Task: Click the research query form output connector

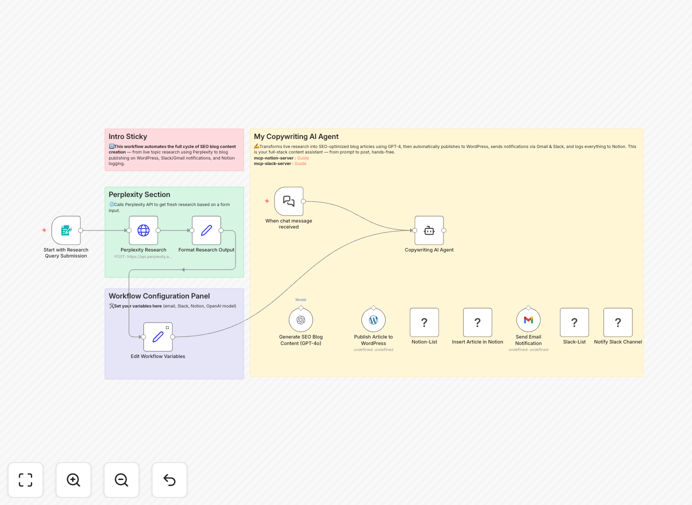Action: (x=81, y=230)
